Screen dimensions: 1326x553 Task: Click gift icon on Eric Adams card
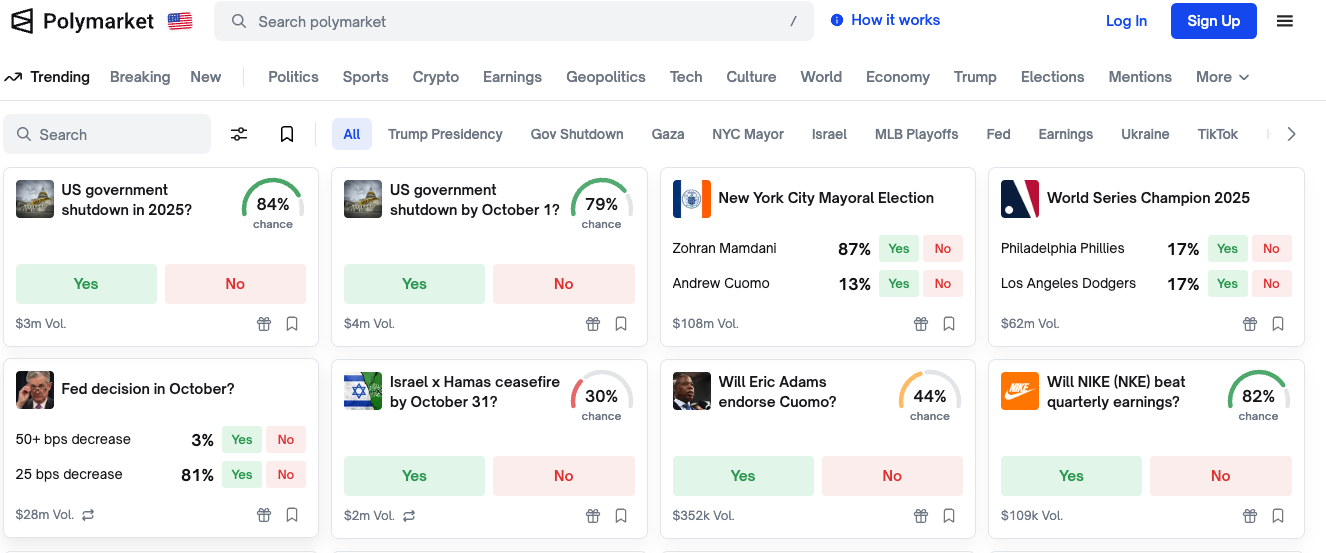tap(921, 515)
